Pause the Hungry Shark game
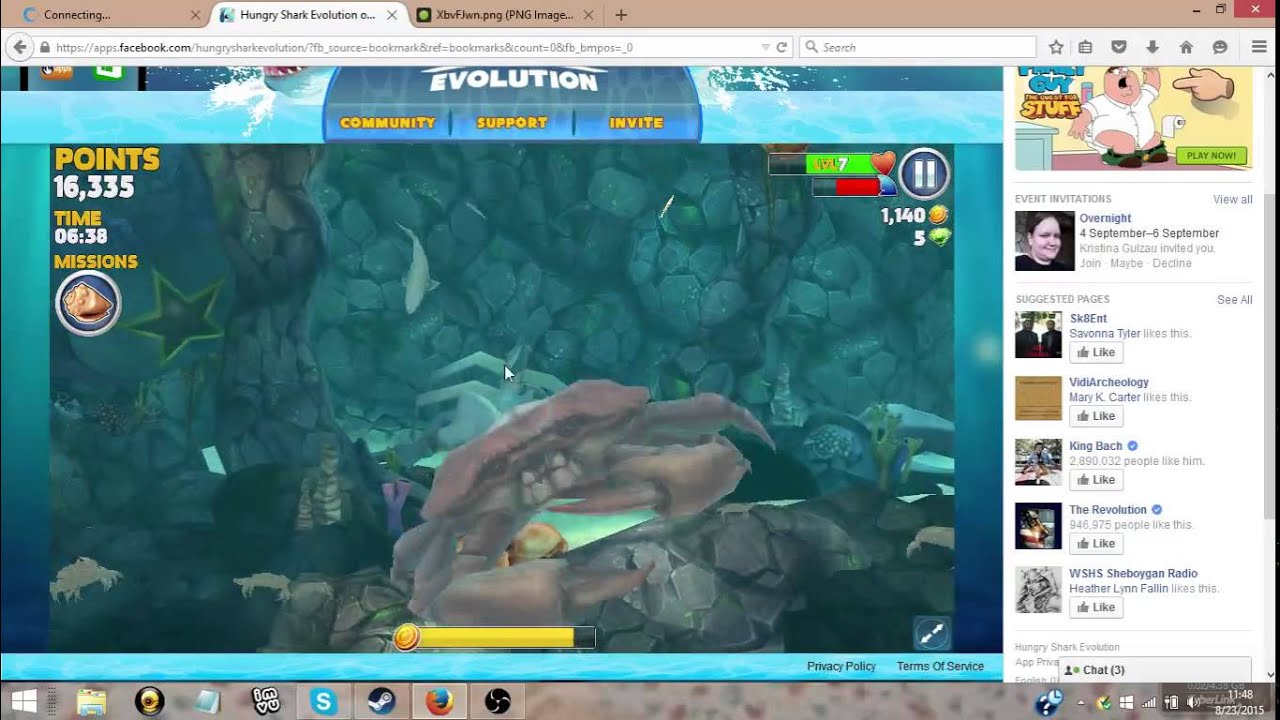The width and height of the screenshot is (1280, 720). pyautogui.click(x=924, y=174)
